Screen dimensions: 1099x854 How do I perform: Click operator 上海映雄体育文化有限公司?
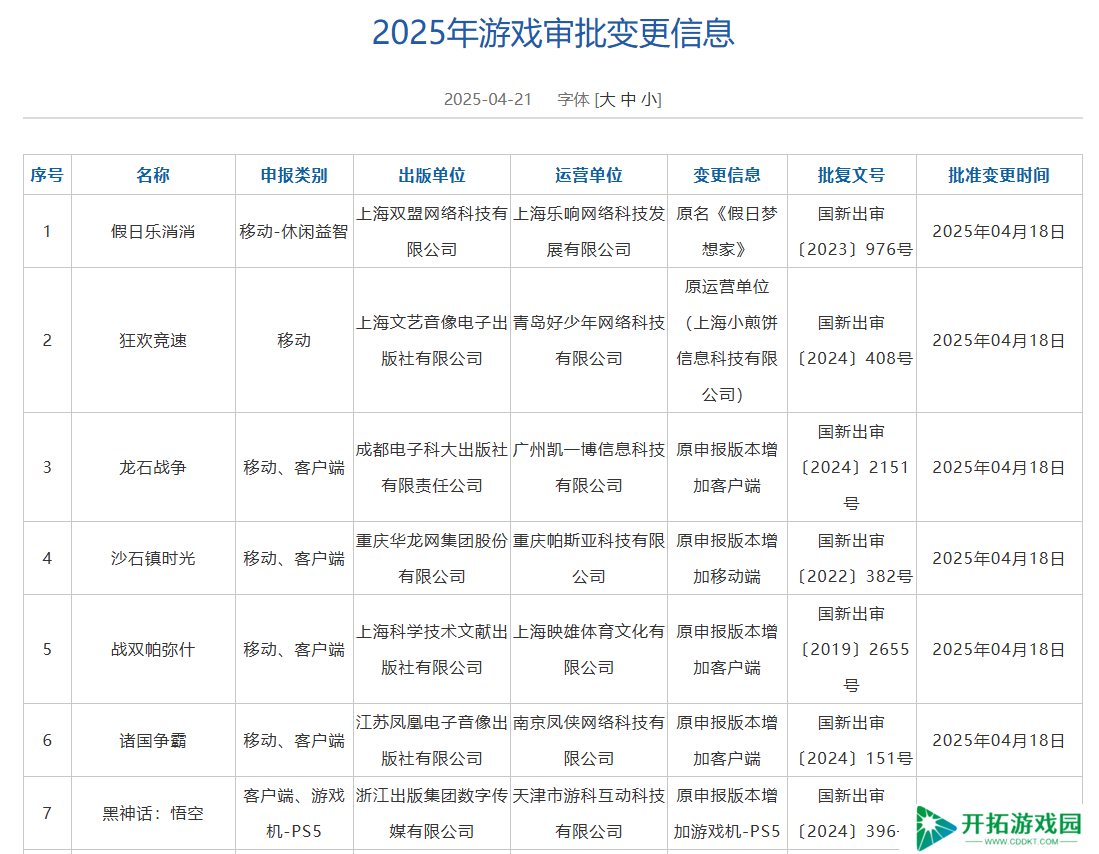(589, 649)
